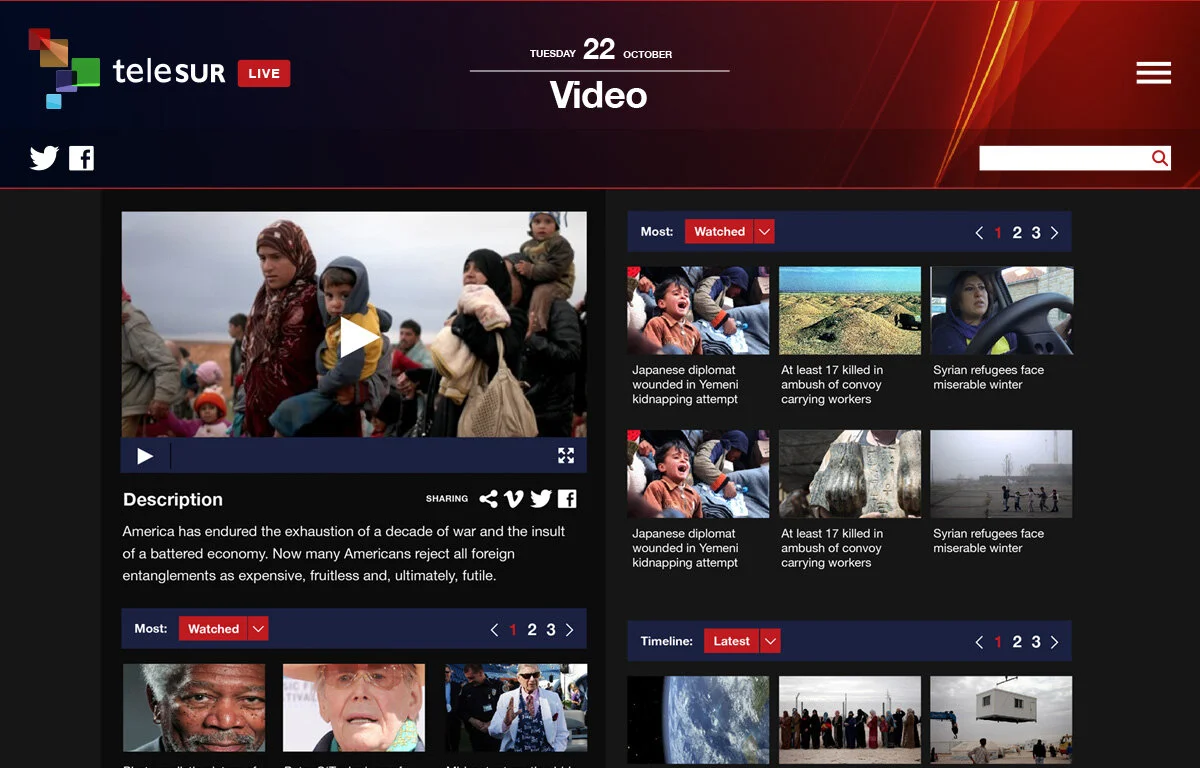The image size is (1200, 768).
Task: Click Watched button below description
Action: point(213,629)
